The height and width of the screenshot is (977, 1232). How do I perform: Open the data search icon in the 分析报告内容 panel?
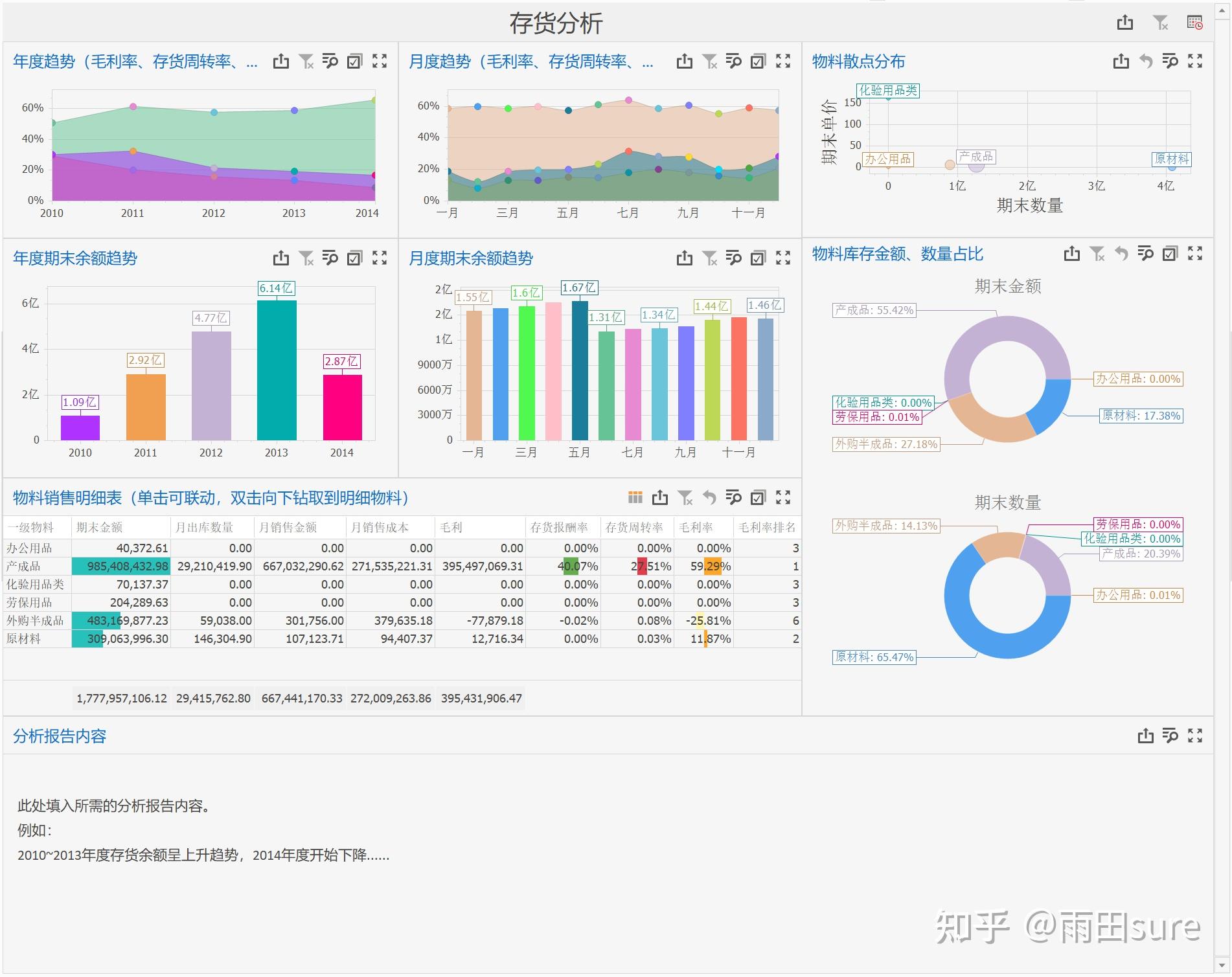click(x=1170, y=736)
